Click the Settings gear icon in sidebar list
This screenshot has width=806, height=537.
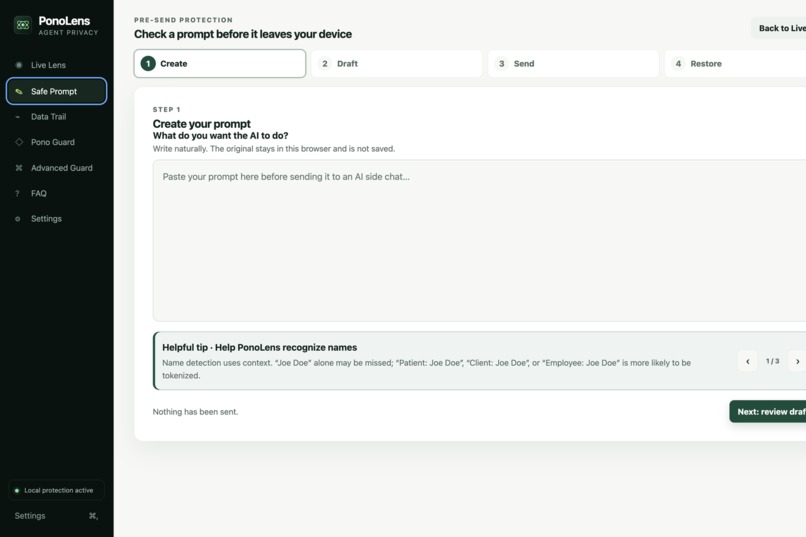click(18, 219)
